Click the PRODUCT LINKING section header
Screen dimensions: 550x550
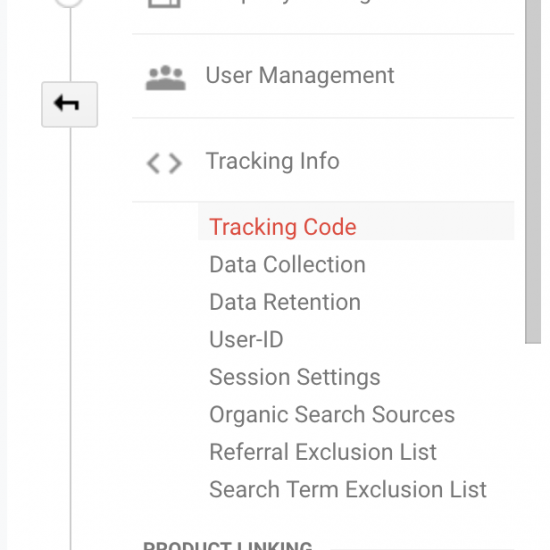tap(227, 546)
